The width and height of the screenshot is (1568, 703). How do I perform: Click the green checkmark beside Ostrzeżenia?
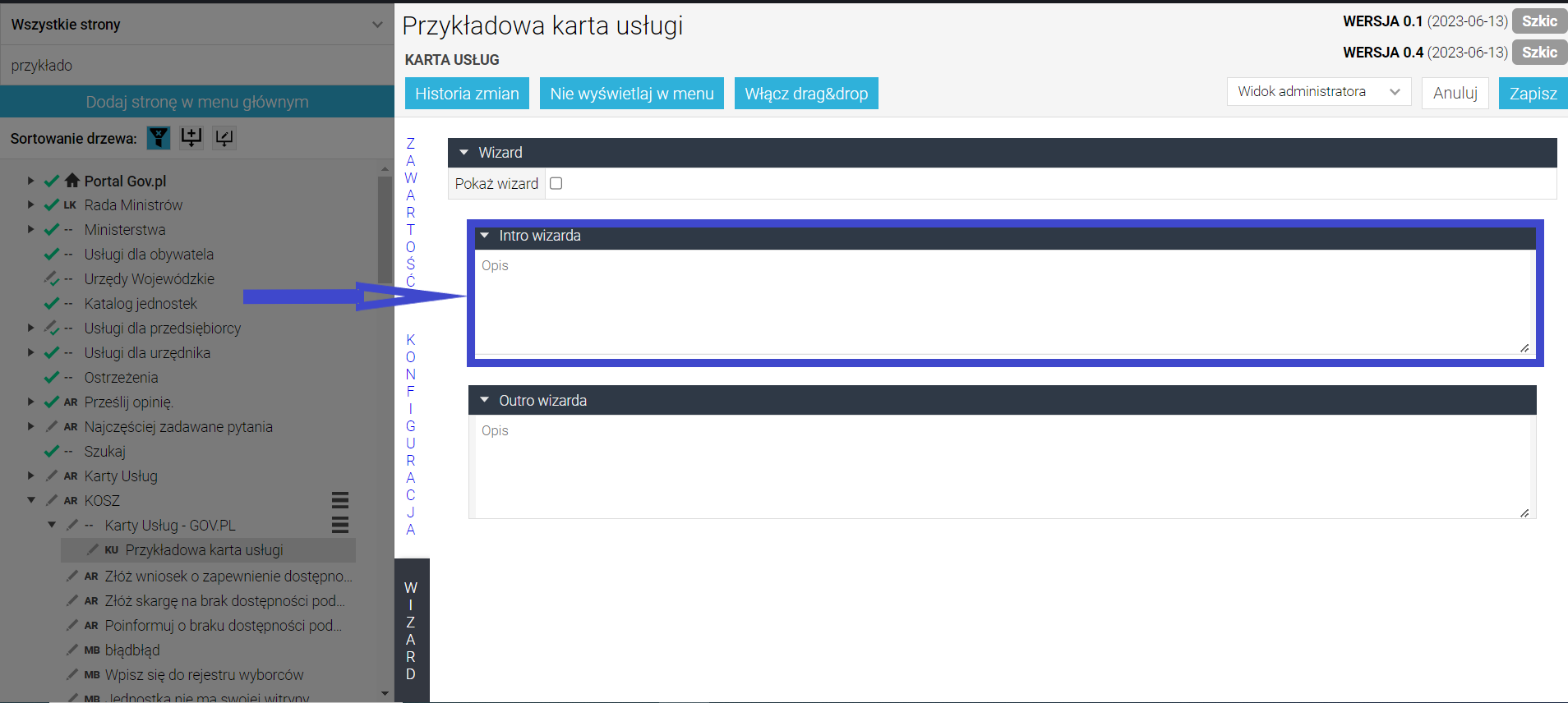52,378
